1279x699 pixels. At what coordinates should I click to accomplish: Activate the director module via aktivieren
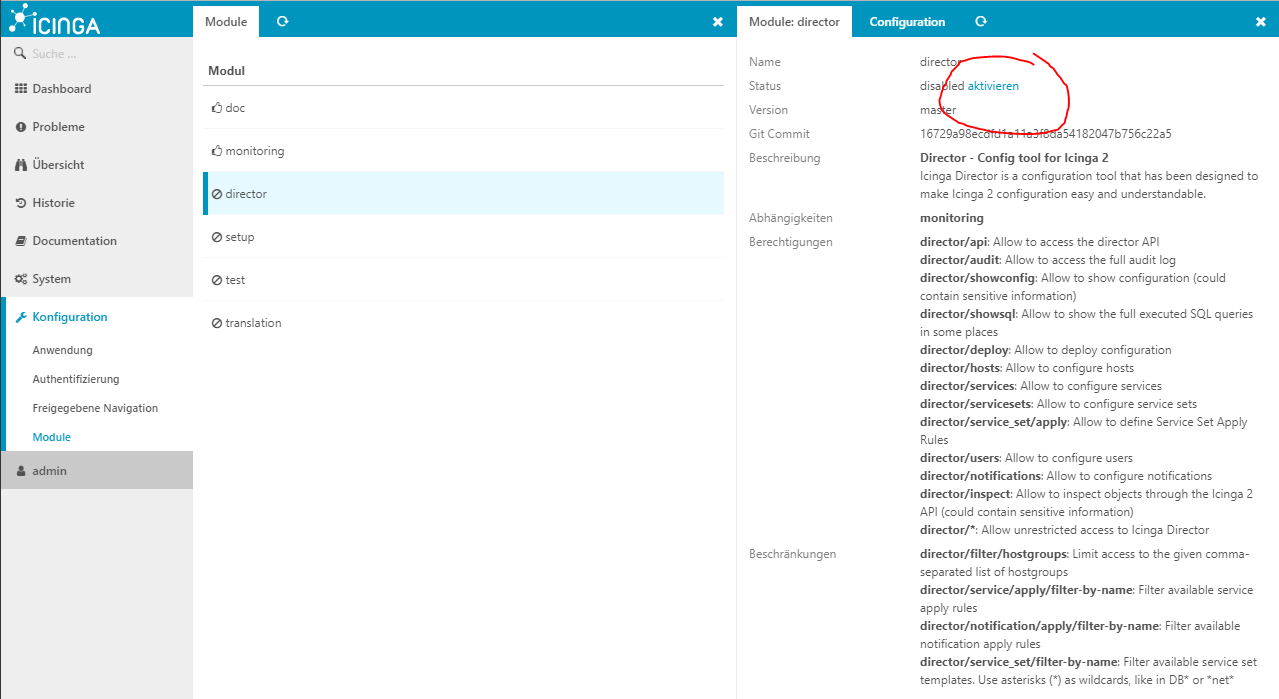993,86
